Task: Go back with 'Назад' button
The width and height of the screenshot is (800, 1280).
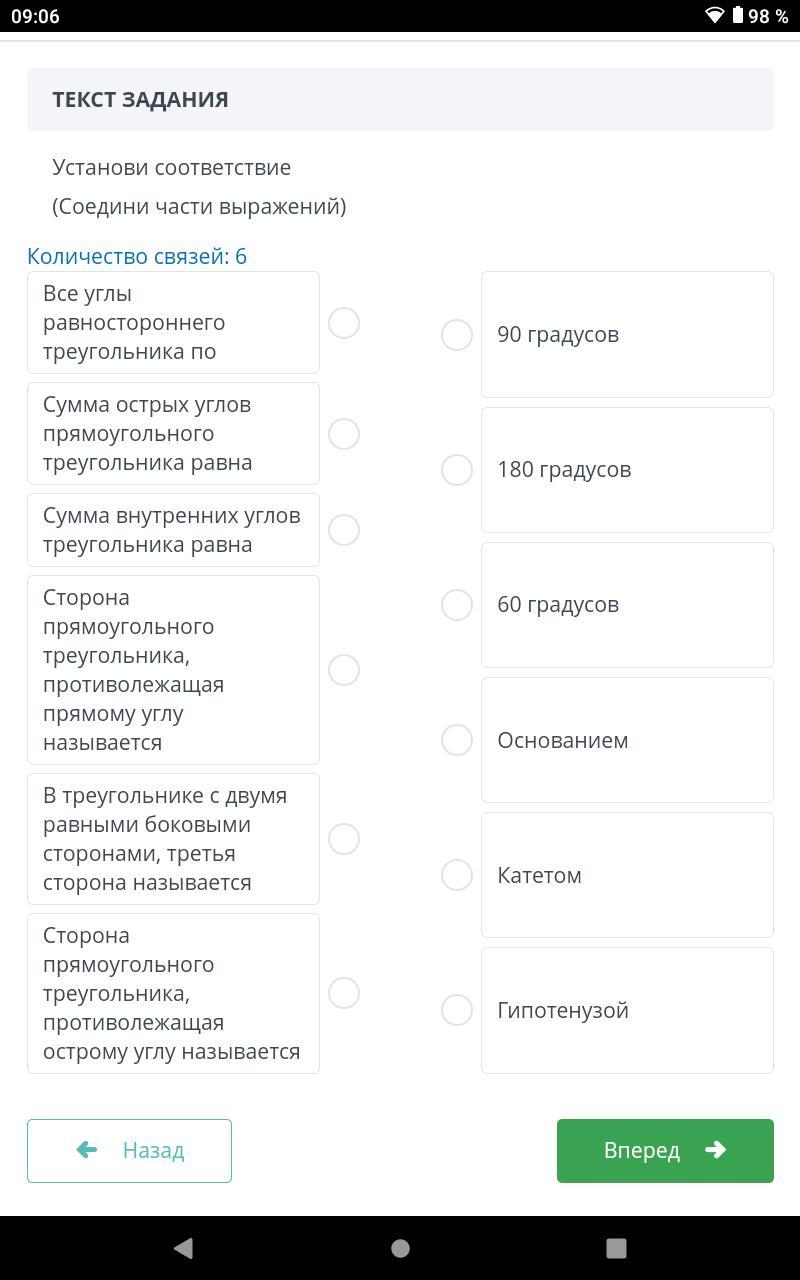Action: (129, 1150)
